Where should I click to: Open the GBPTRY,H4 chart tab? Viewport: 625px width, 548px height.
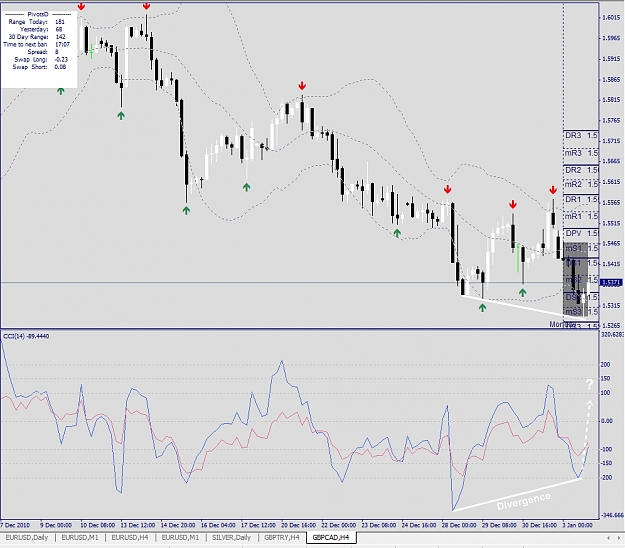(x=282, y=538)
